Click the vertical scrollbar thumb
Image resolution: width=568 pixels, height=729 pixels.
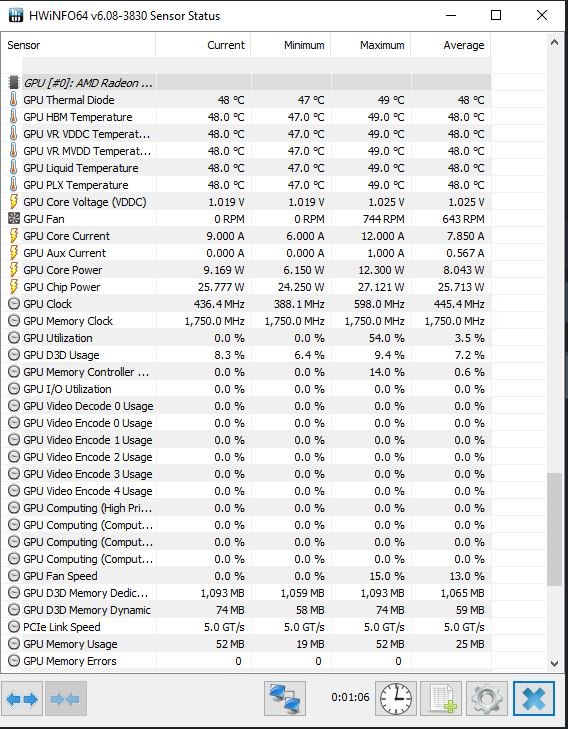click(x=554, y=530)
